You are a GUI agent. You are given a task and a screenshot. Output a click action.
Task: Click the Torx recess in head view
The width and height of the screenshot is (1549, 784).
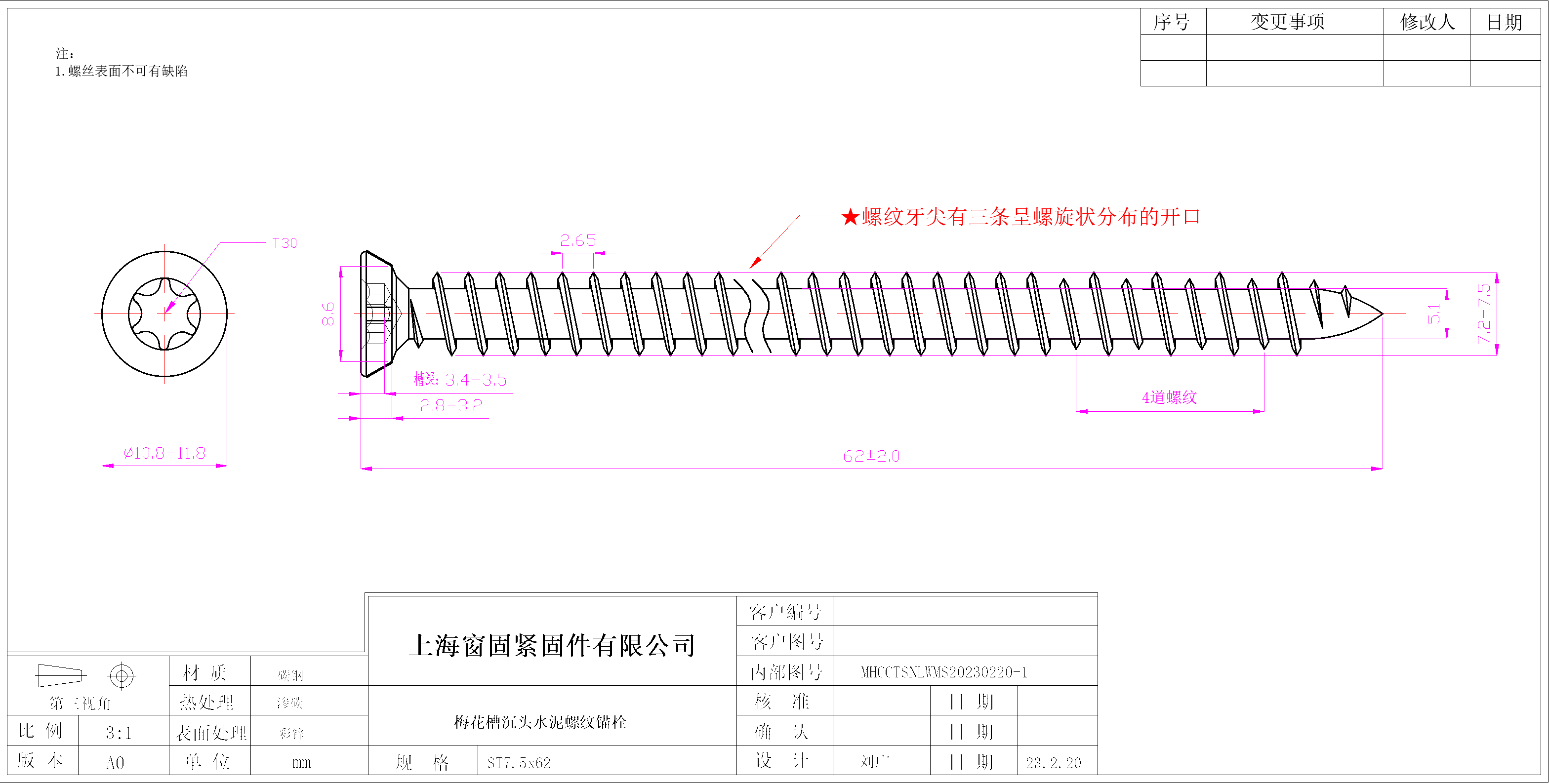pyautogui.click(x=164, y=313)
